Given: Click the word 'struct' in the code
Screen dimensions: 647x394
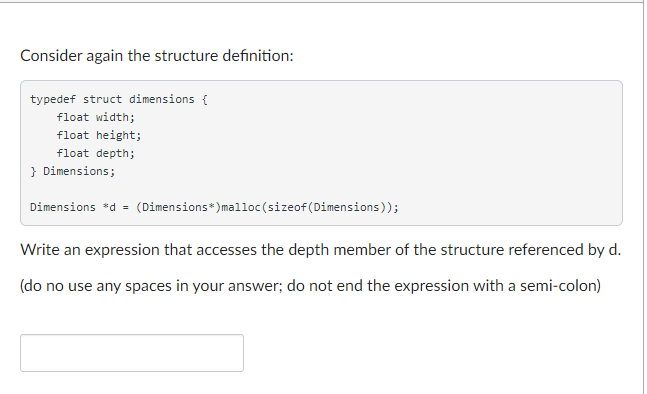Looking at the screenshot, I should point(102,99).
